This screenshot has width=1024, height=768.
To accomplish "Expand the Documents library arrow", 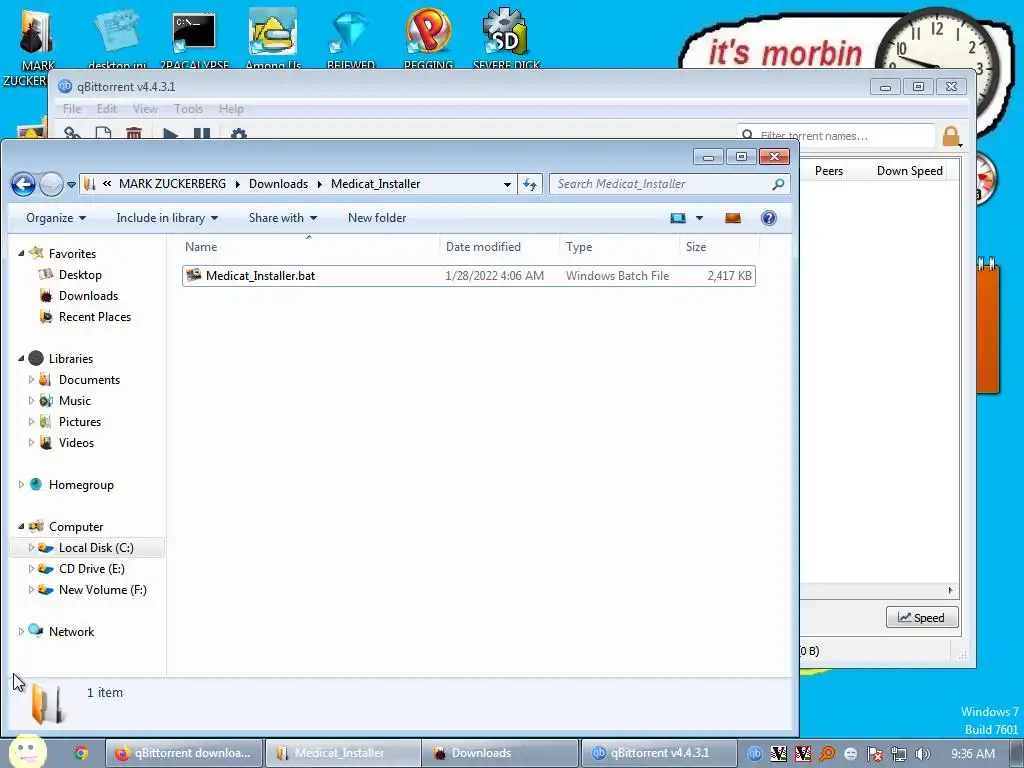I will pos(31,379).
